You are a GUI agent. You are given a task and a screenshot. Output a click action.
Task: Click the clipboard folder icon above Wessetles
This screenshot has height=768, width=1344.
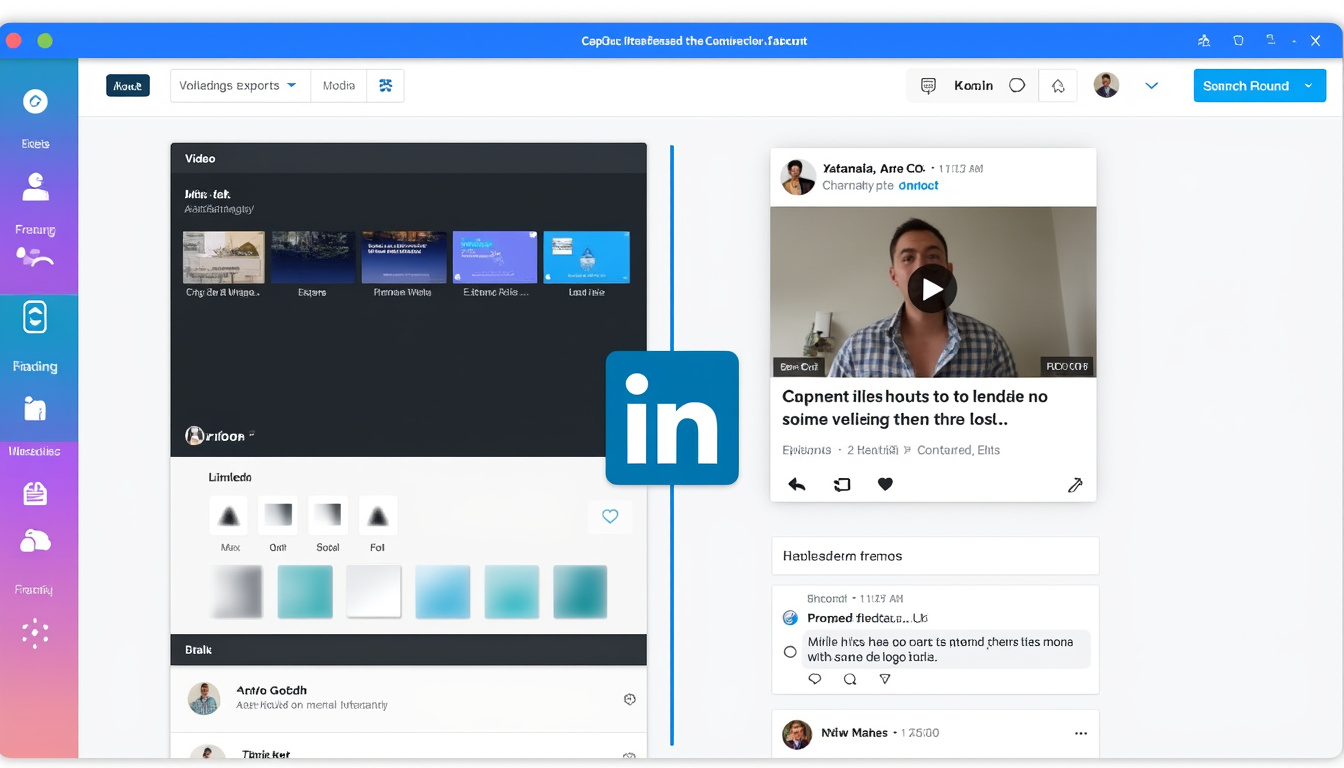pyautogui.click(x=35, y=408)
